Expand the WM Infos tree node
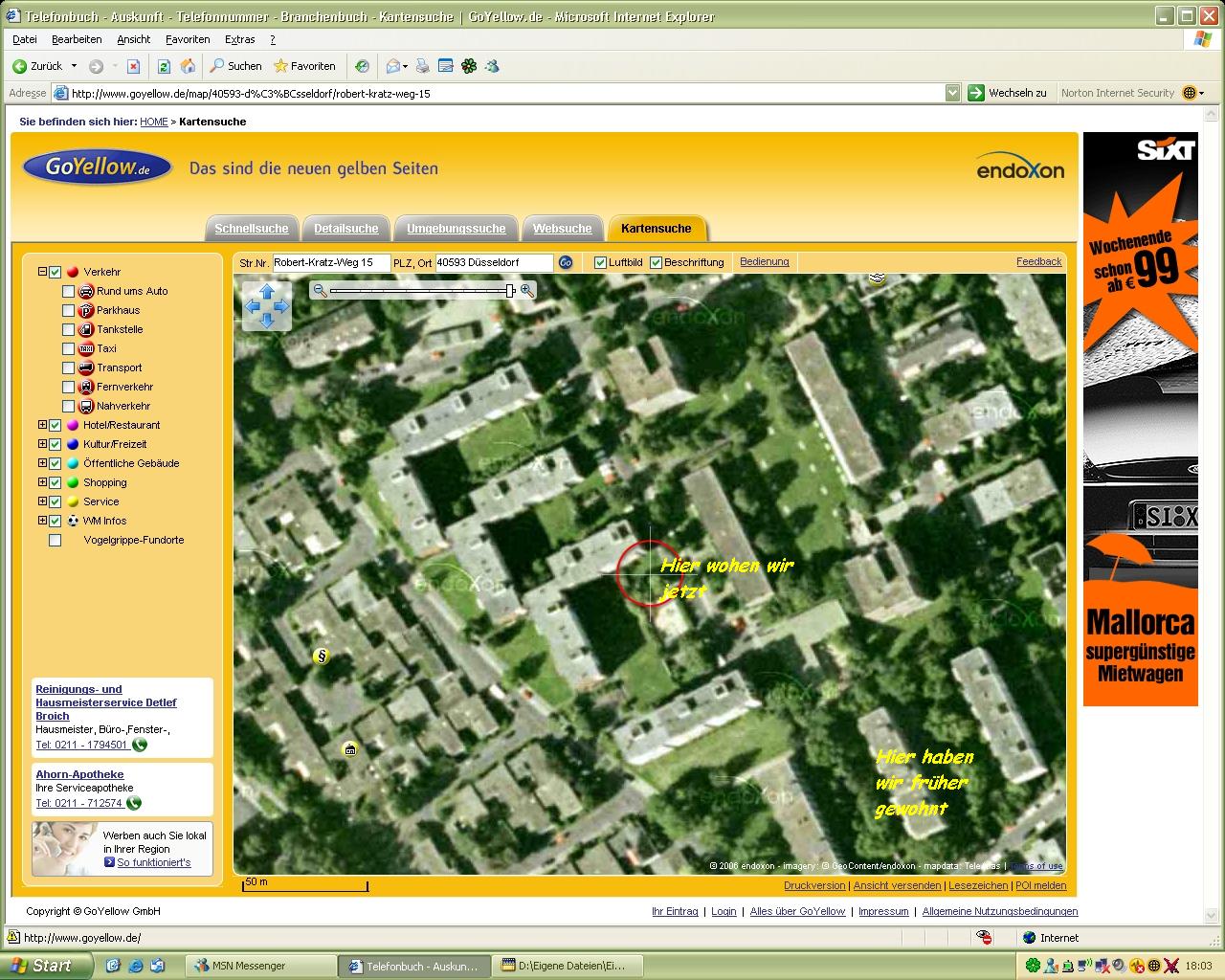The image size is (1225, 980). coord(42,521)
